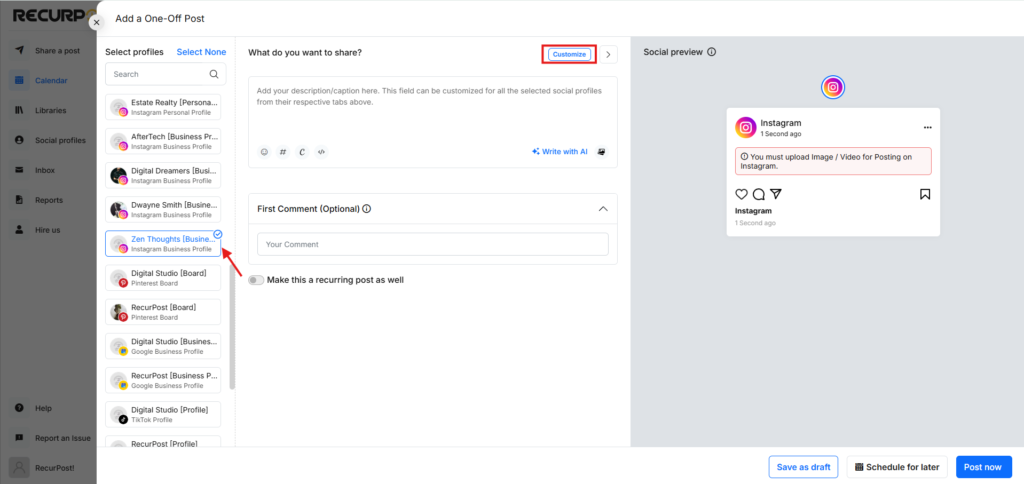The width and height of the screenshot is (1024, 484).
Task: Click the Report an Issue icon
Action: coord(20,438)
